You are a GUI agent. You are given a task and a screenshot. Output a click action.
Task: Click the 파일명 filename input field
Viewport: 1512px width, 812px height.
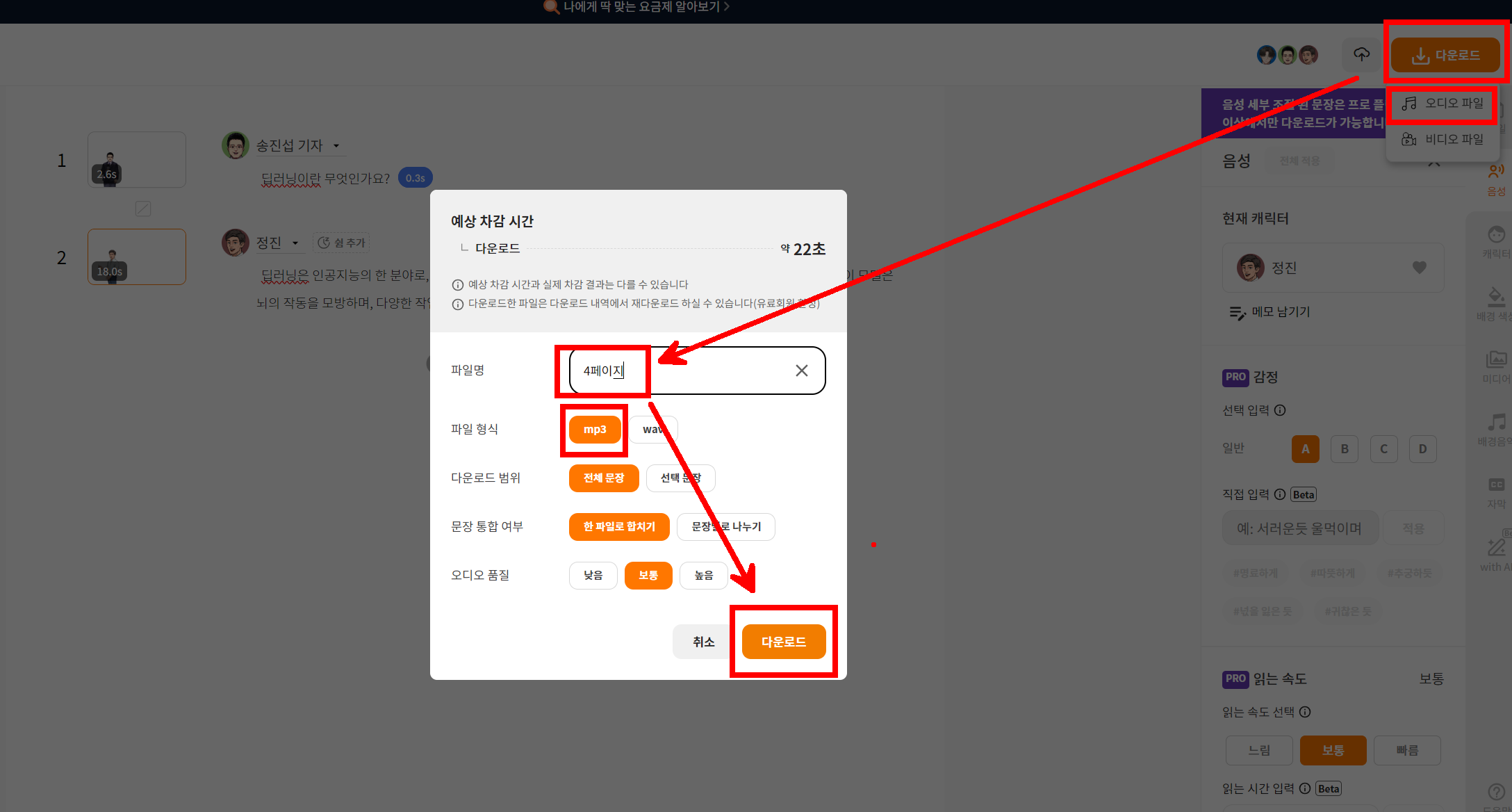(702, 371)
